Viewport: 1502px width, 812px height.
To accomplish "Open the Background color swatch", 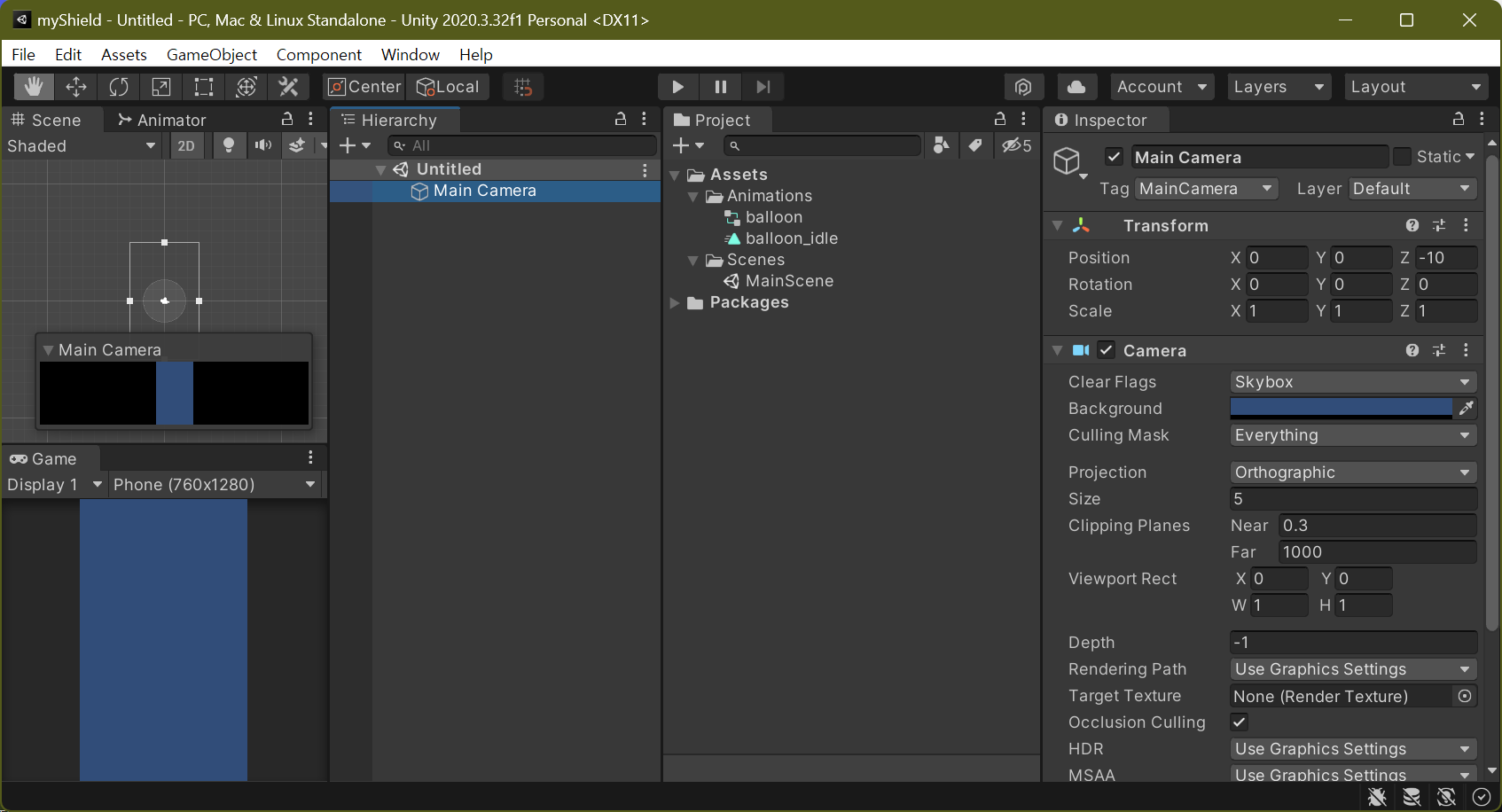I will (1342, 408).
